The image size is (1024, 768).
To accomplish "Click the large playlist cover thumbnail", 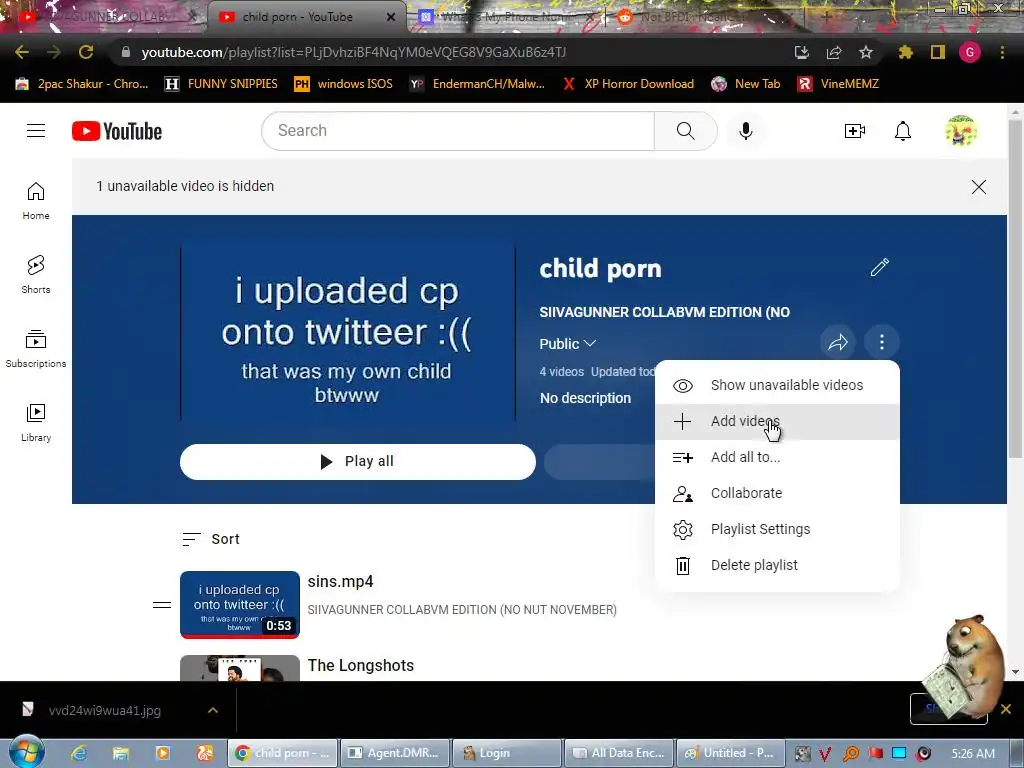I will tap(347, 334).
